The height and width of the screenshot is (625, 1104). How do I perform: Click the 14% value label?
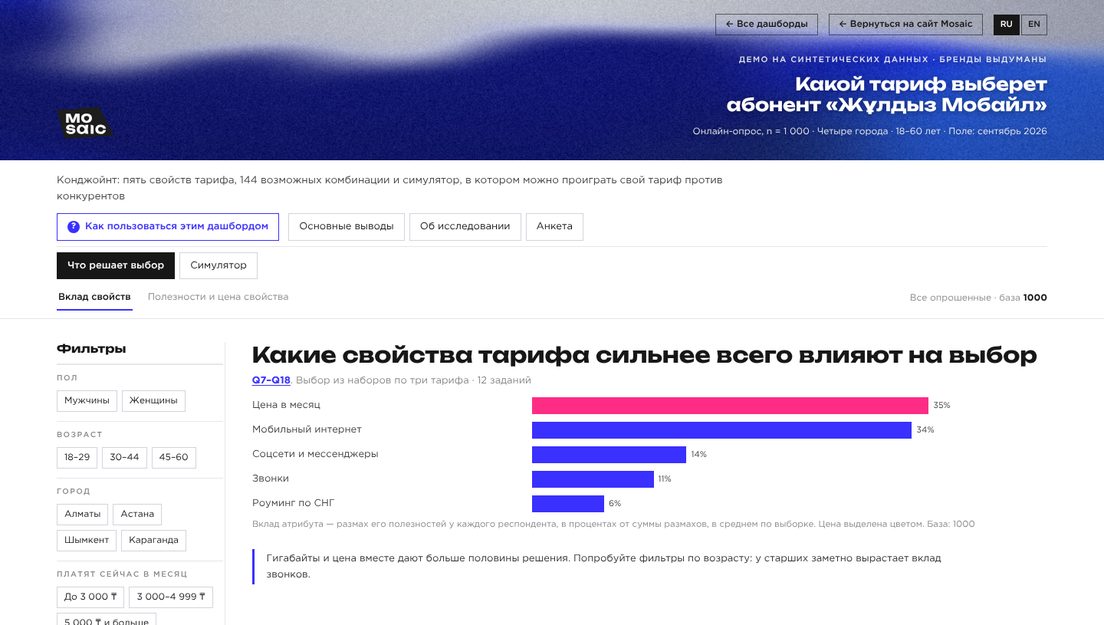(x=698, y=455)
